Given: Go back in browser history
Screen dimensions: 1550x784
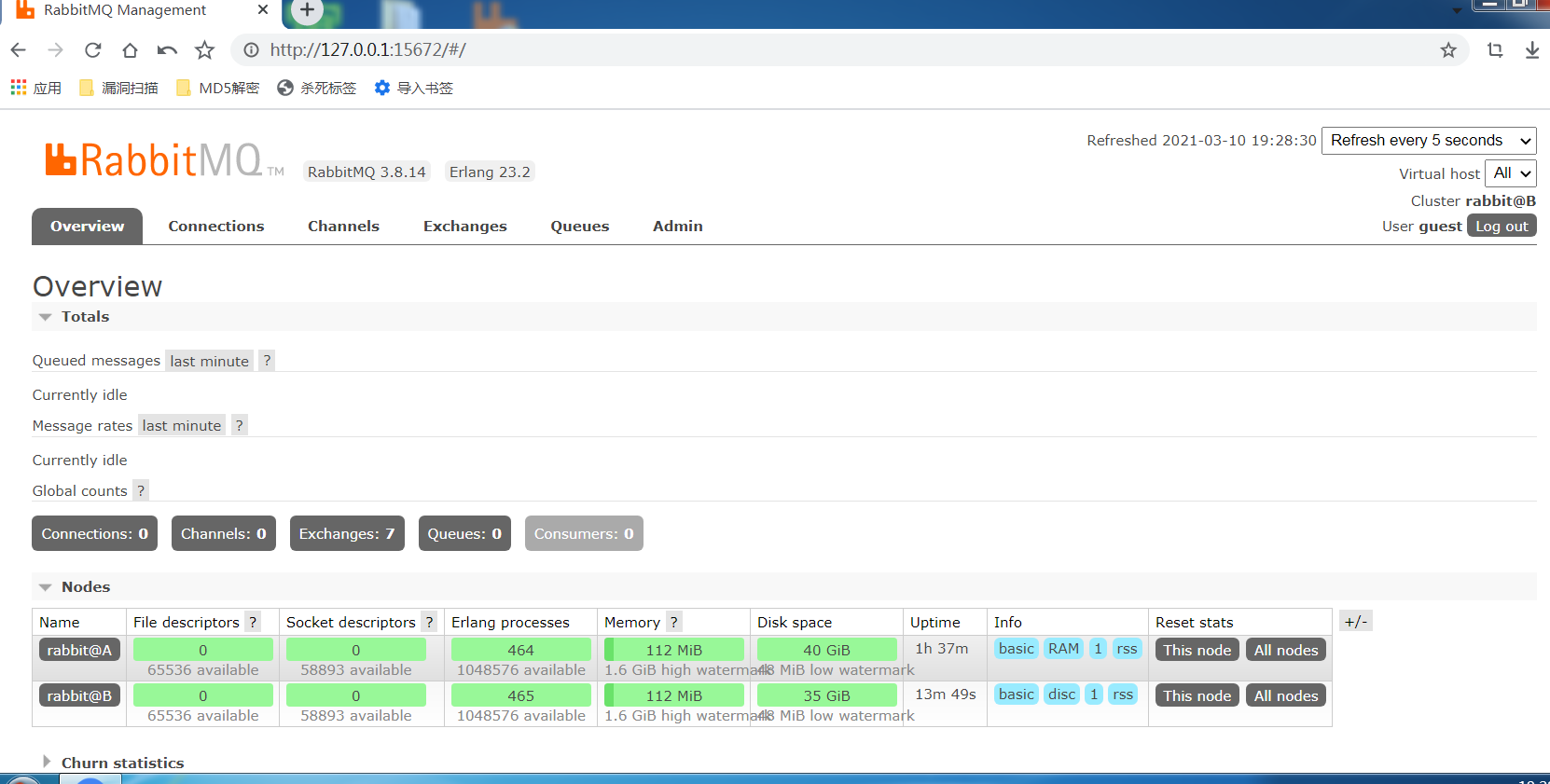Looking at the screenshot, I should (x=19, y=50).
